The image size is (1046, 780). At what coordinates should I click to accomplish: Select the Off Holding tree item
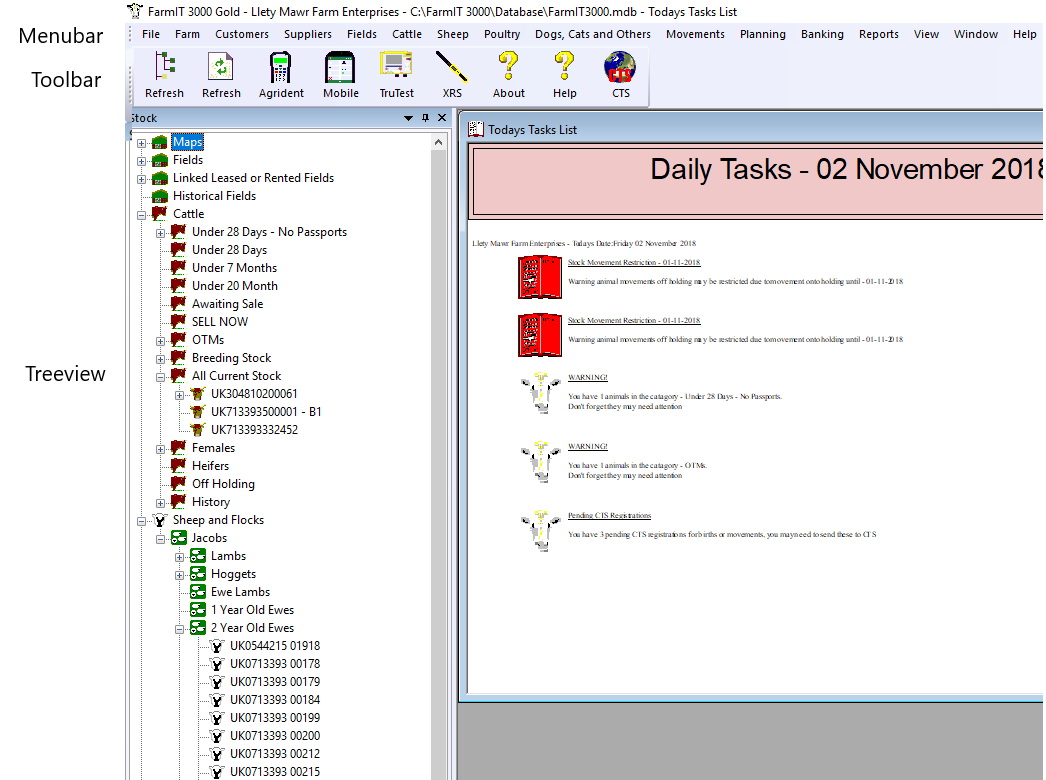click(x=223, y=484)
